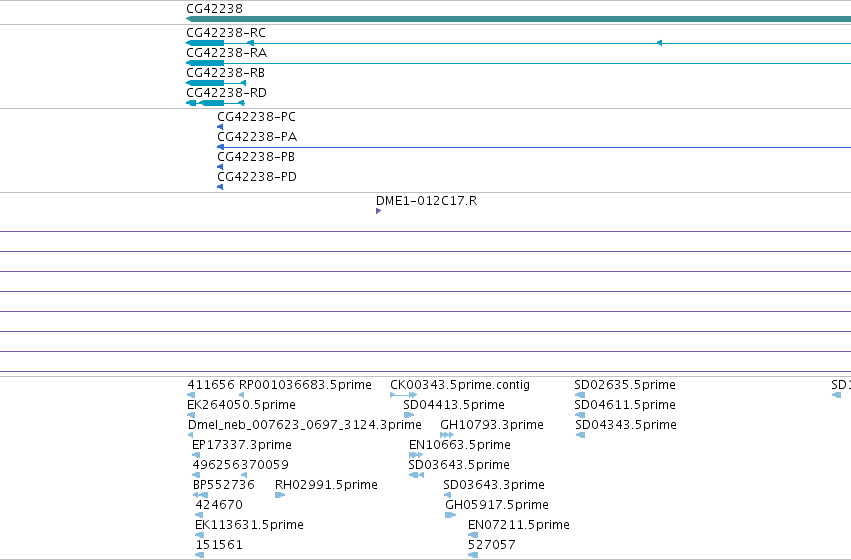This screenshot has width=851, height=560.
Task: Select the Dmel_neb_007623_0697_3124.3prime label
Action: coord(304,425)
